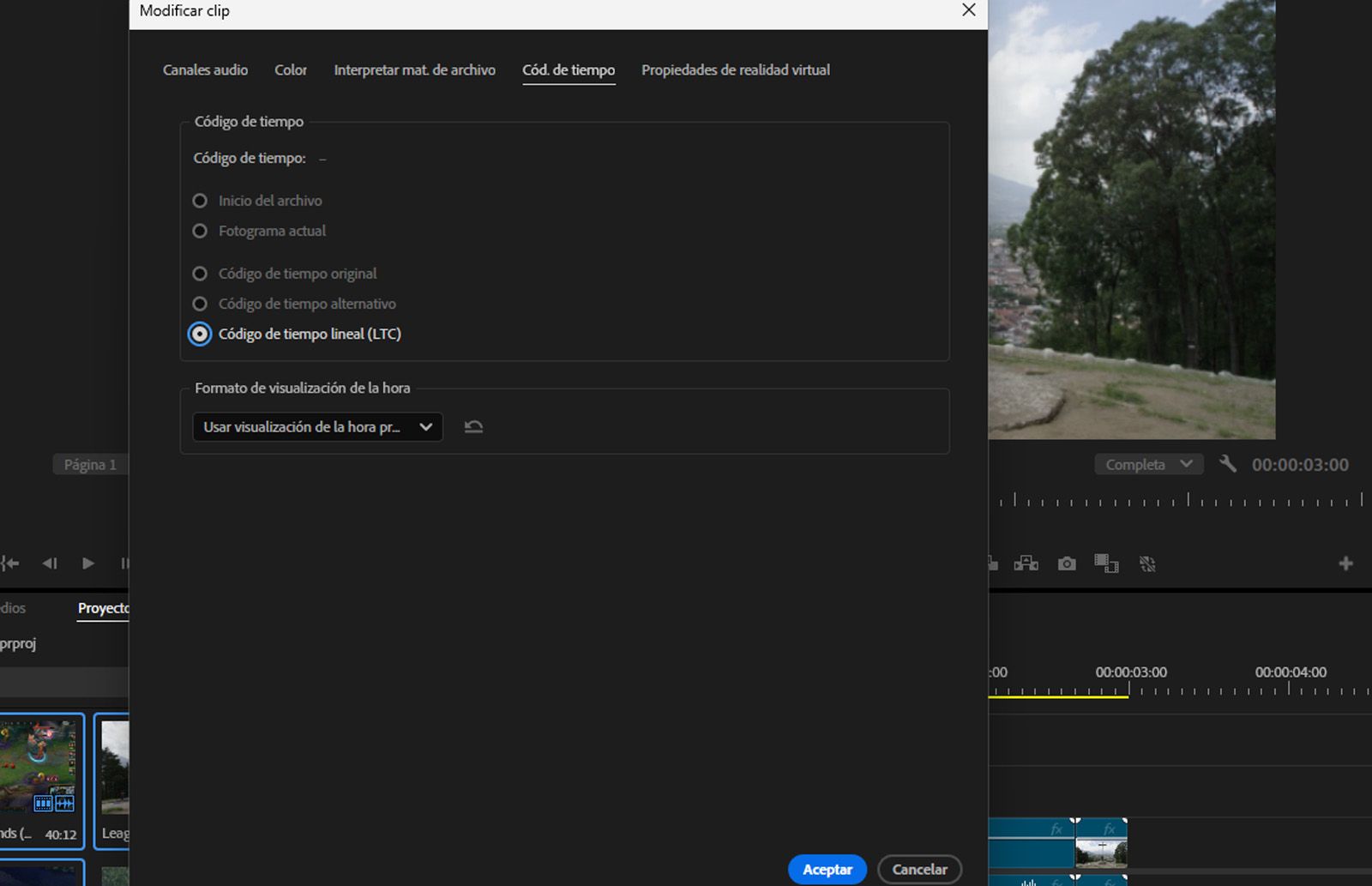Select the Fotograma actual radio button
1372x886 pixels.
[x=199, y=231]
